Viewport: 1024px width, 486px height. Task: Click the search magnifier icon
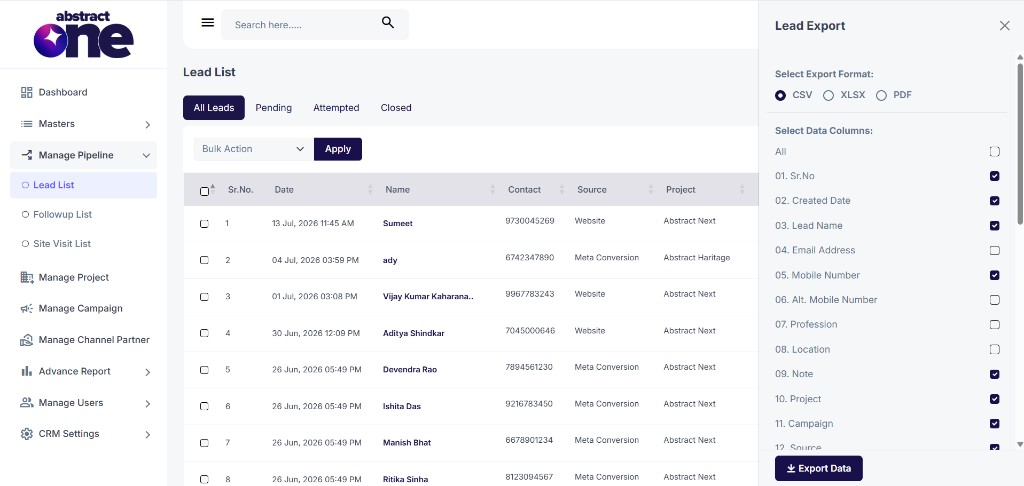tap(388, 23)
